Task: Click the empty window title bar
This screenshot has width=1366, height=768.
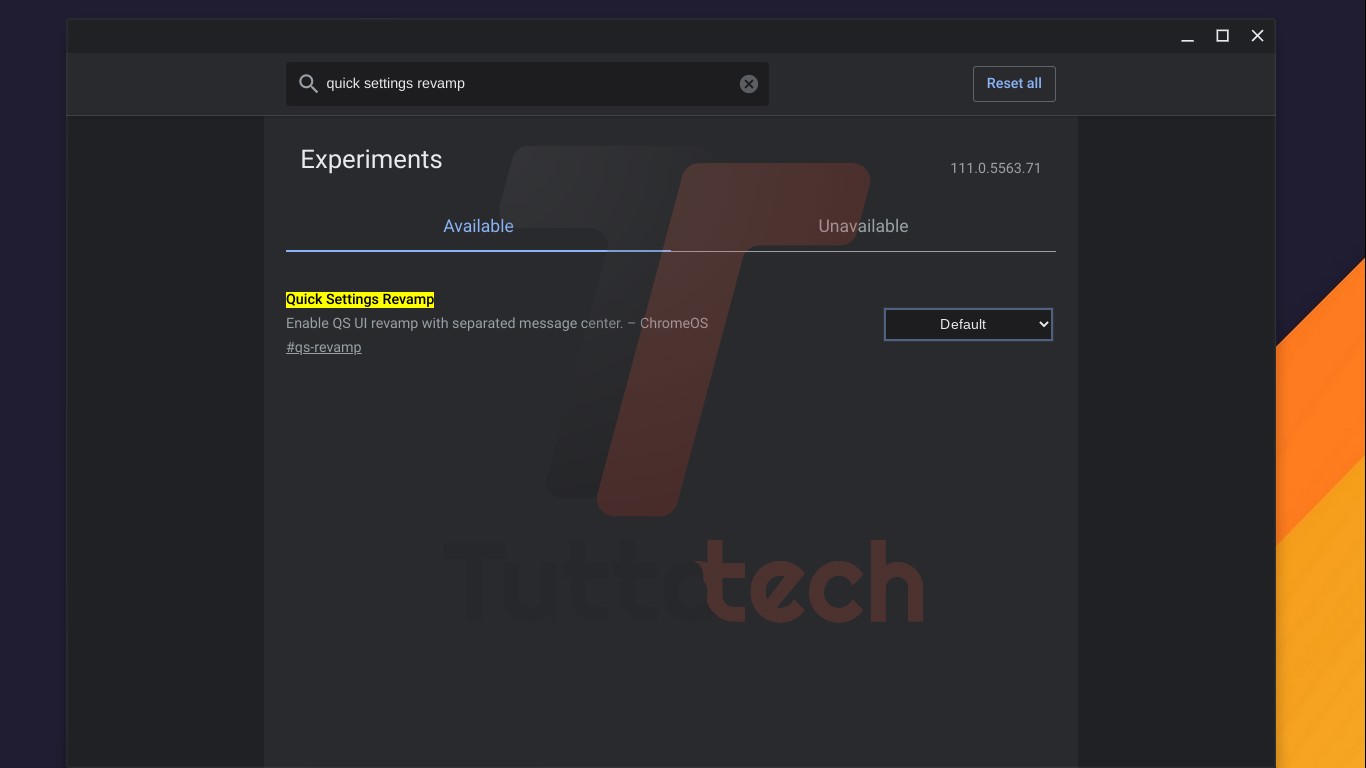Action: [x=600, y=36]
